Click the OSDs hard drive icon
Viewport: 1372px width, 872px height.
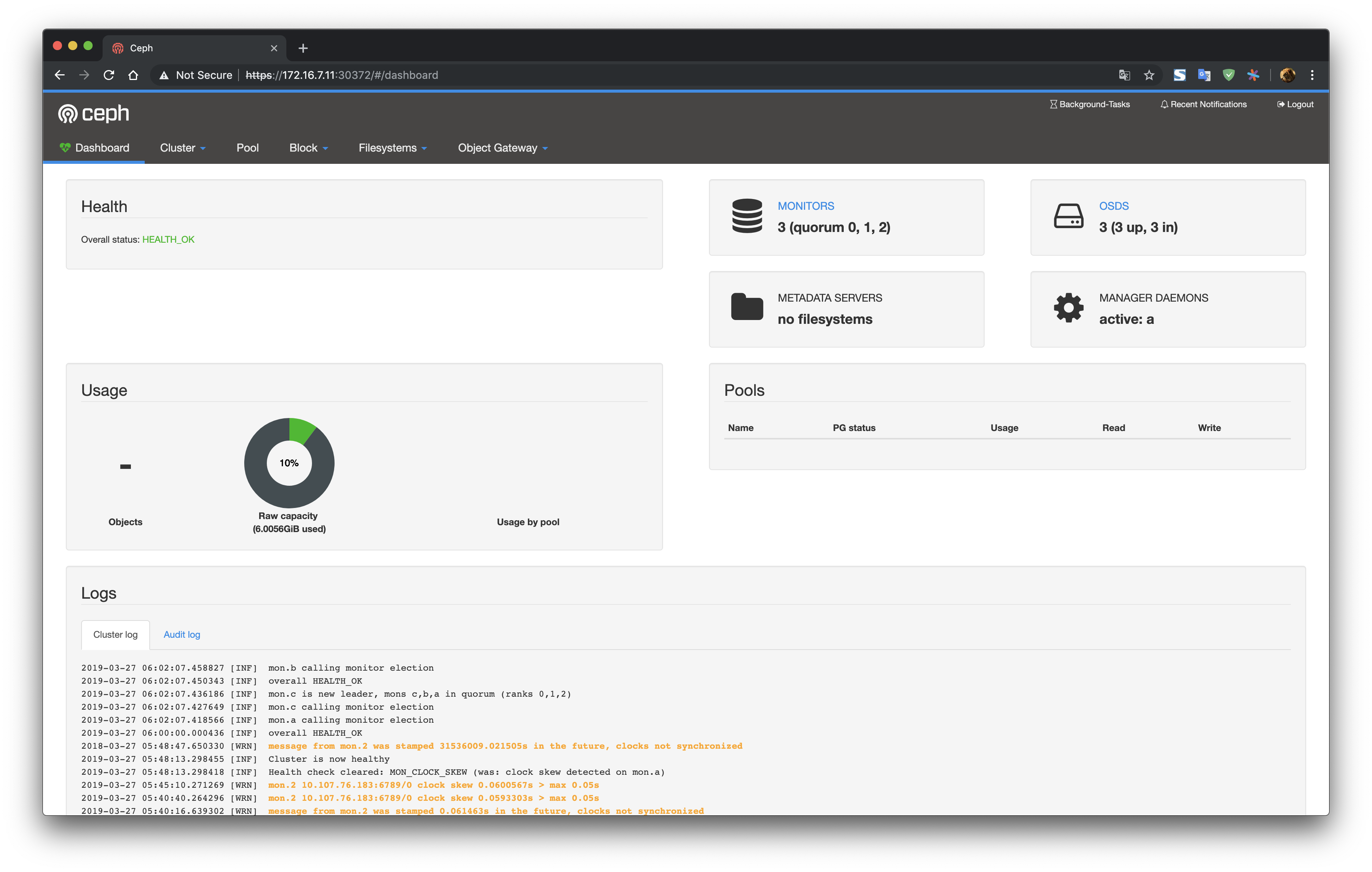1068,216
